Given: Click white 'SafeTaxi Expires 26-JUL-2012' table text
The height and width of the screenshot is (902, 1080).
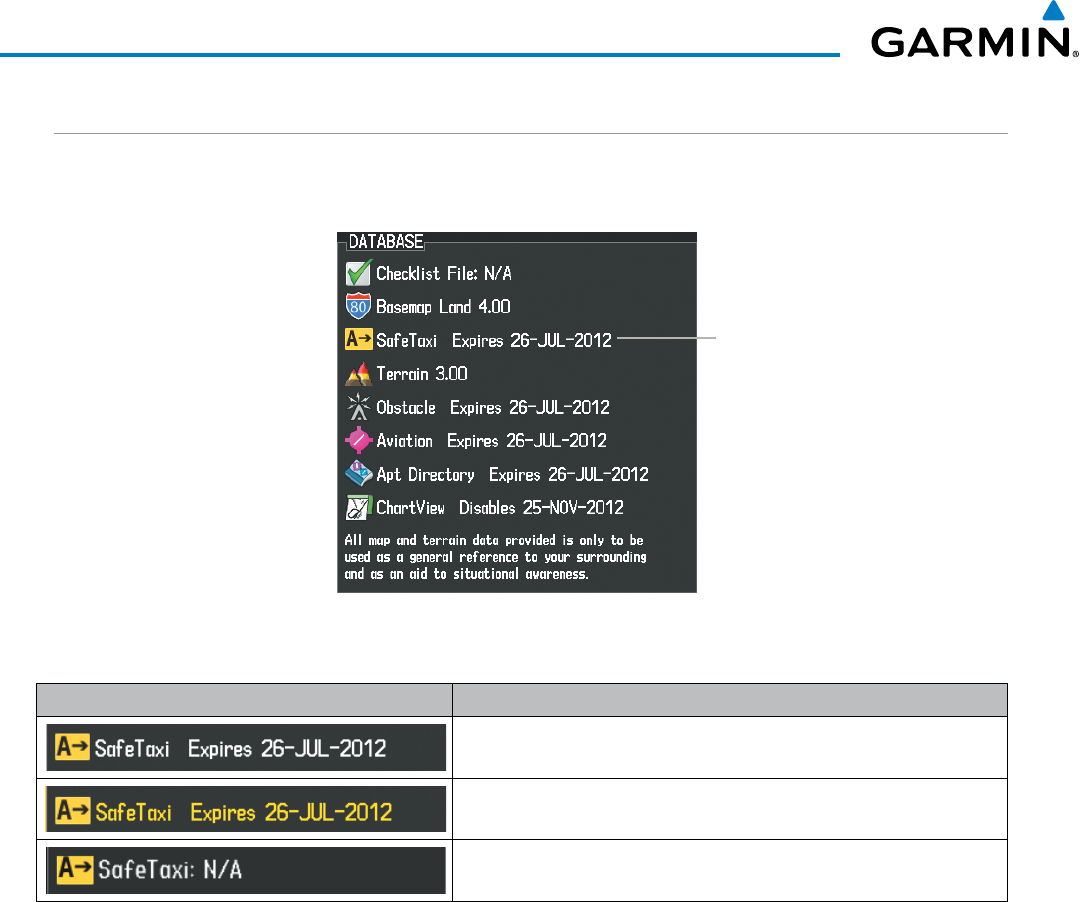Looking at the screenshot, I should [x=240, y=748].
